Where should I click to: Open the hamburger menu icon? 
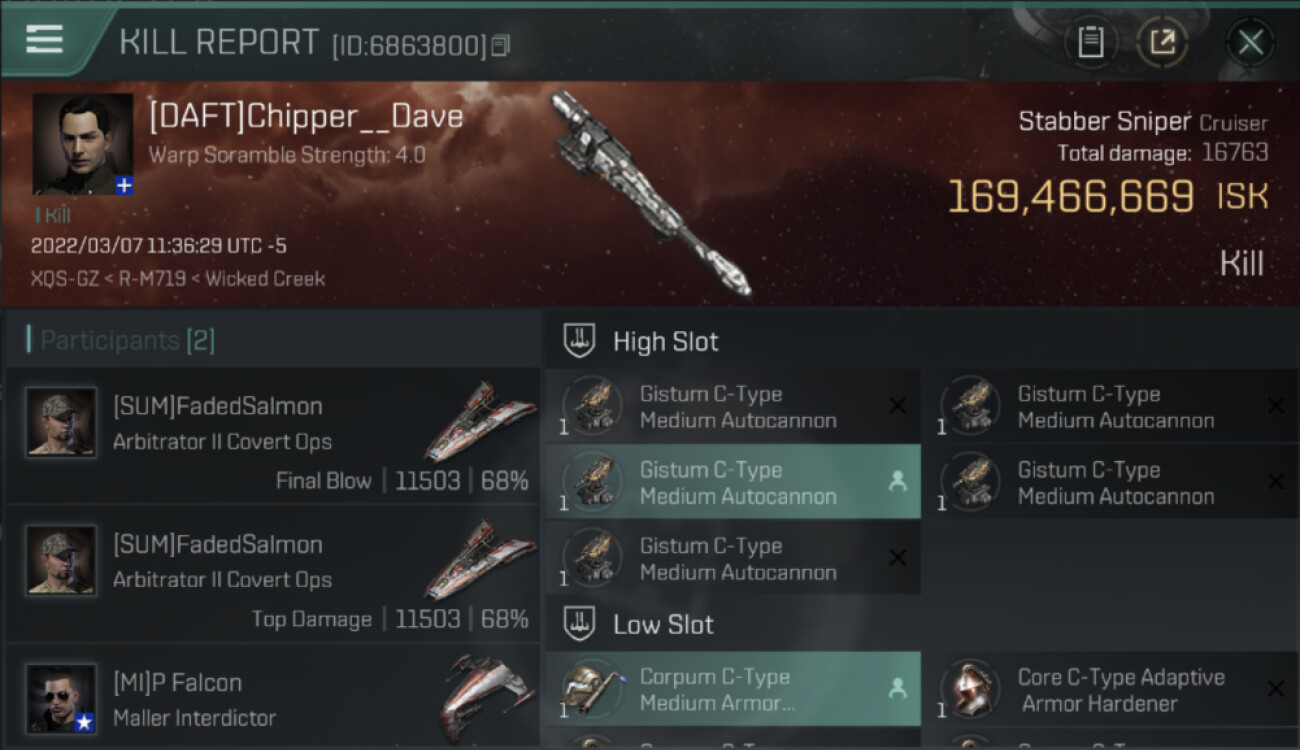pyautogui.click(x=45, y=38)
